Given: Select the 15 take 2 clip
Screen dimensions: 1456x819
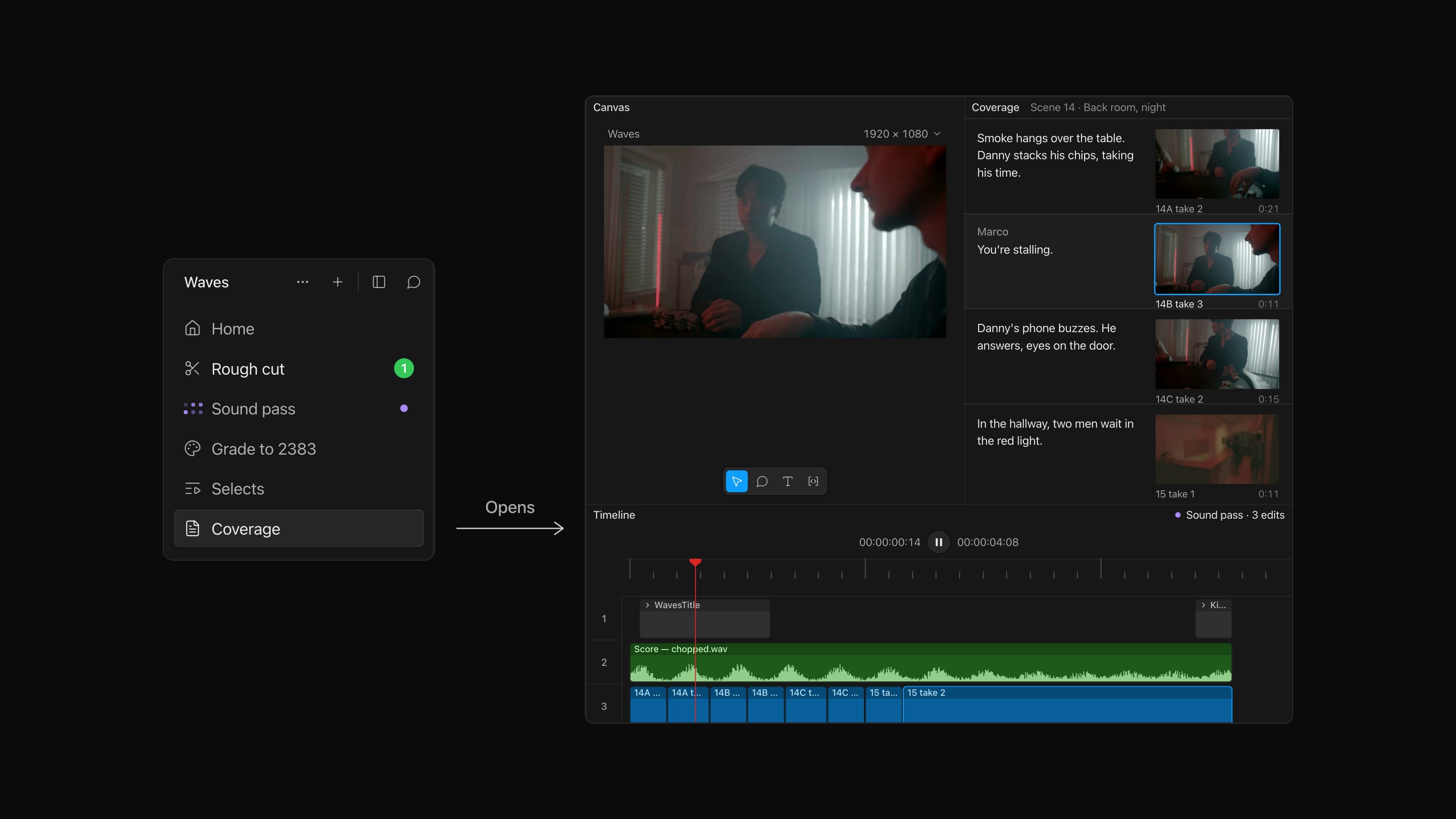Looking at the screenshot, I should click(x=1067, y=704).
